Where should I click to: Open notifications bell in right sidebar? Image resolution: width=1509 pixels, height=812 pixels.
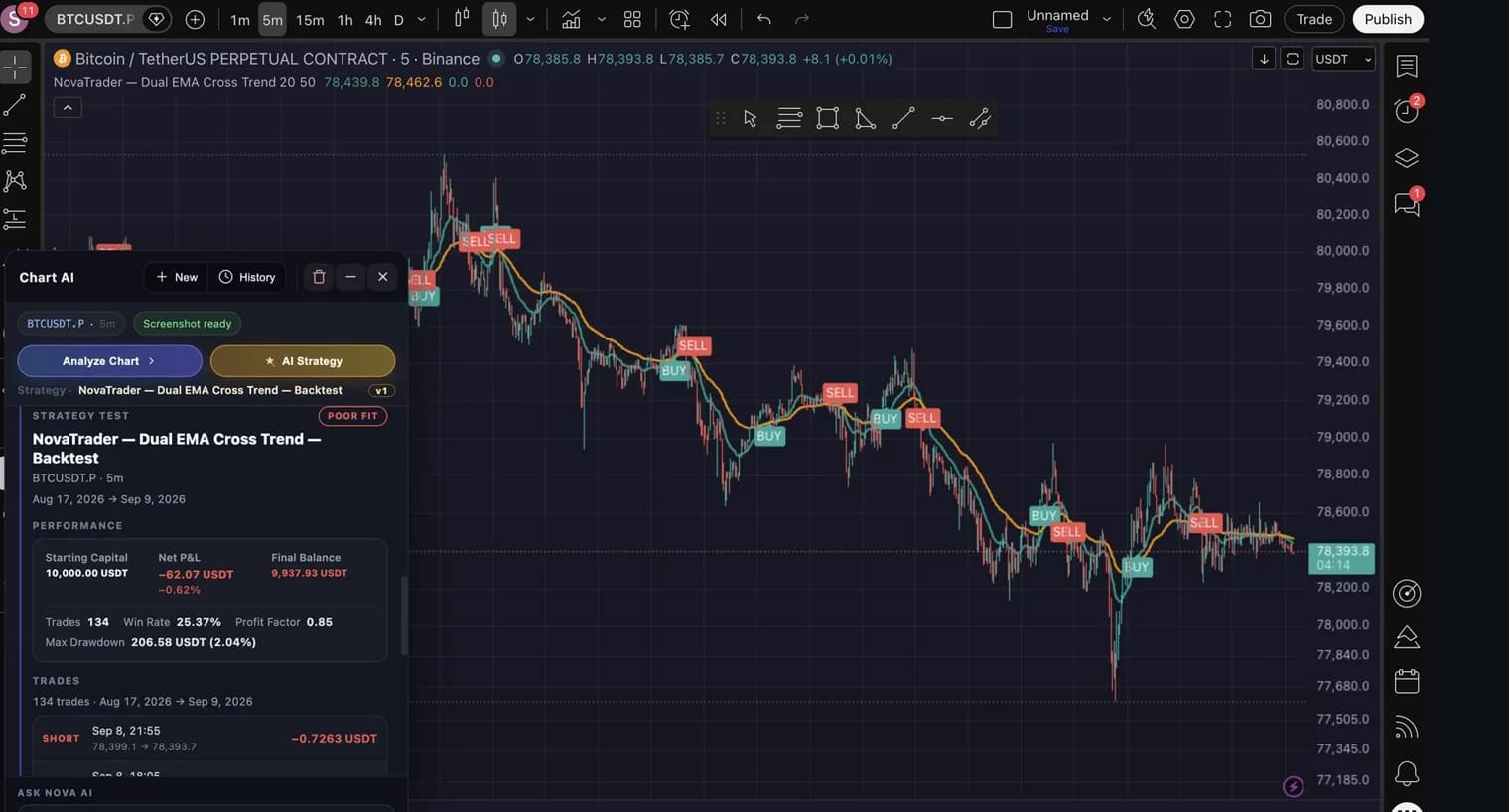coord(1407,773)
